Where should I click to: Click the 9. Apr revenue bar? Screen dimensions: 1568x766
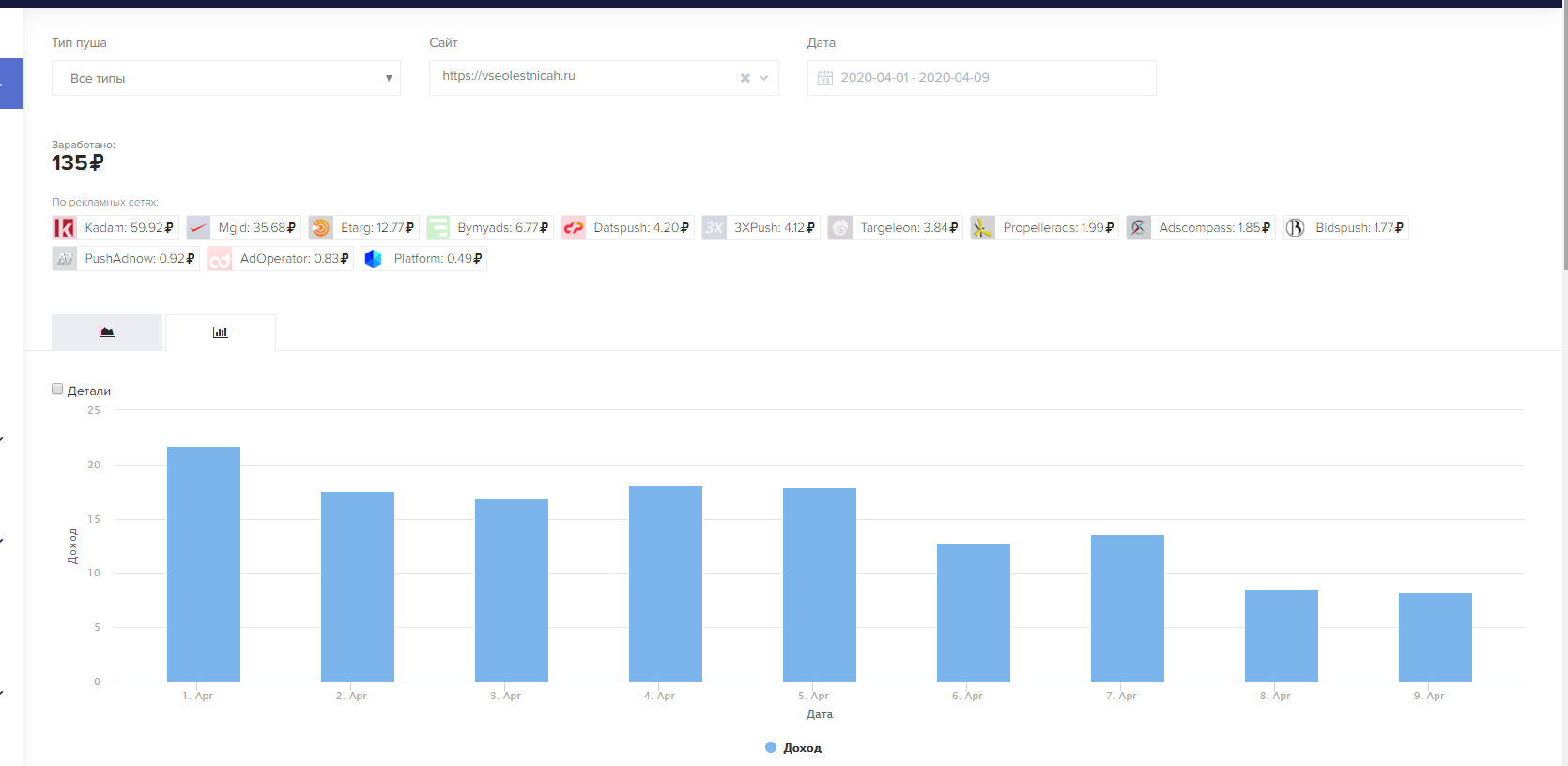point(1436,637)
